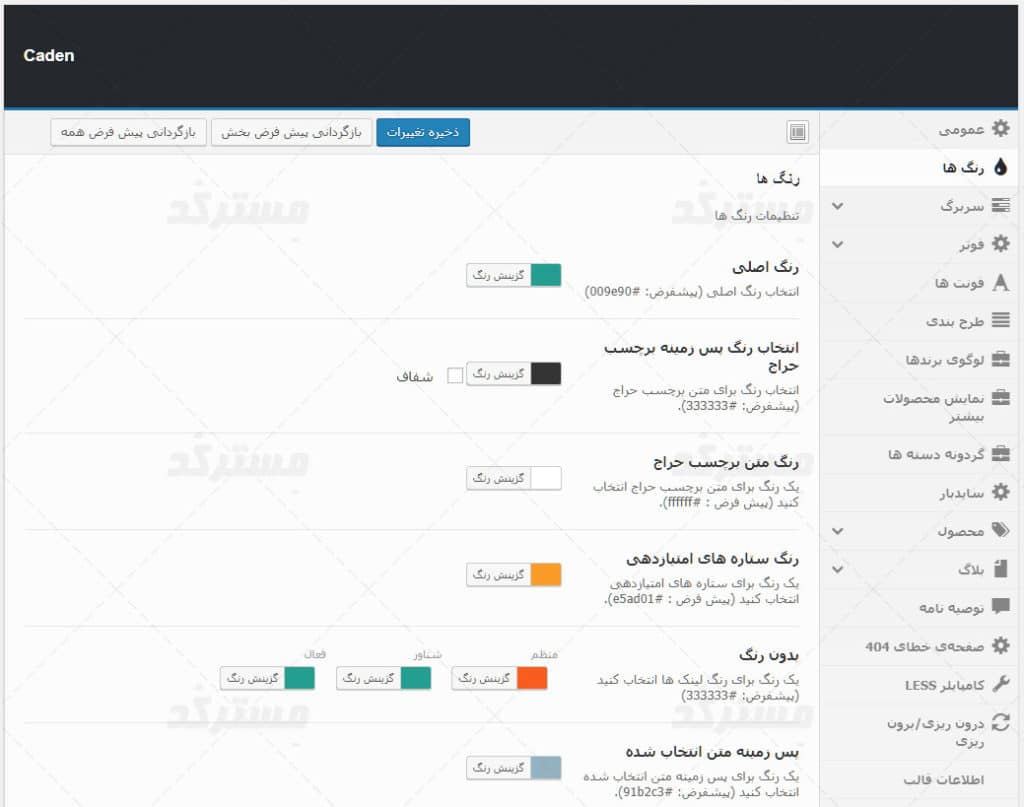Image resolution: width=1024 pixels, height=807 pixels.
Task: Click the red-orange منظم link color swatch
Action: [532, 678]
